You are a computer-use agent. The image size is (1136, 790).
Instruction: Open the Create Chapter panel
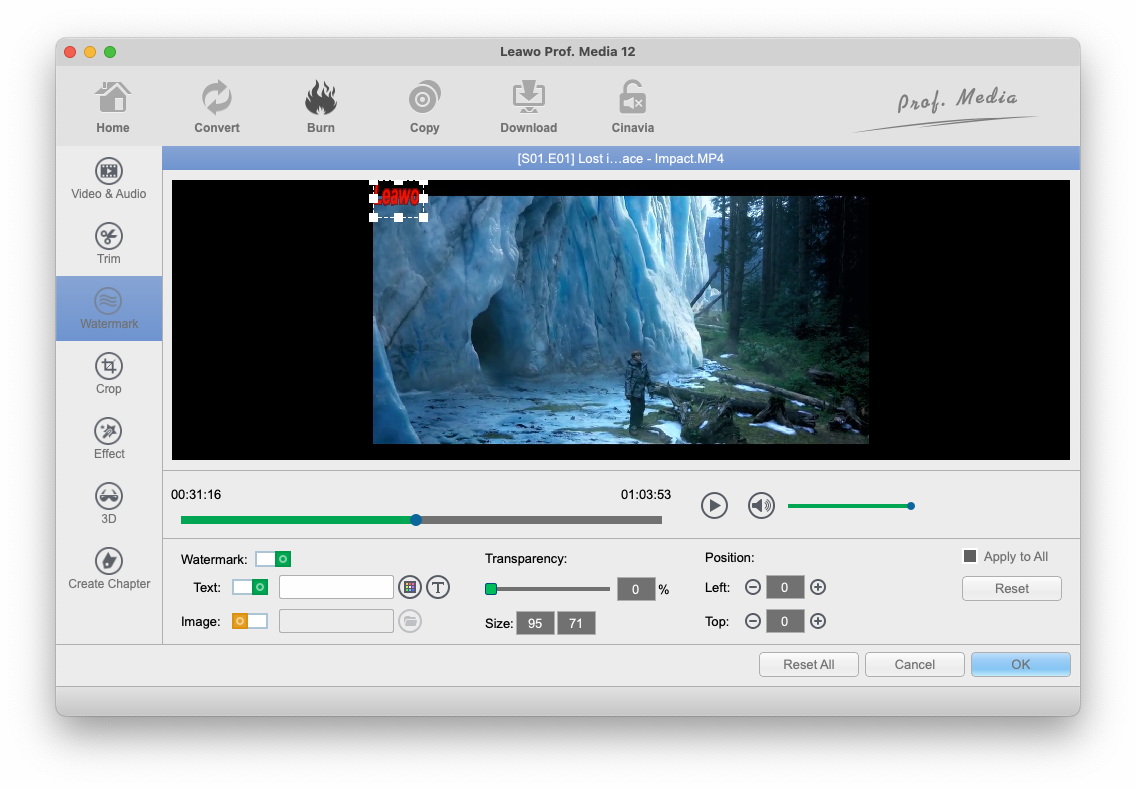[109, 568]
